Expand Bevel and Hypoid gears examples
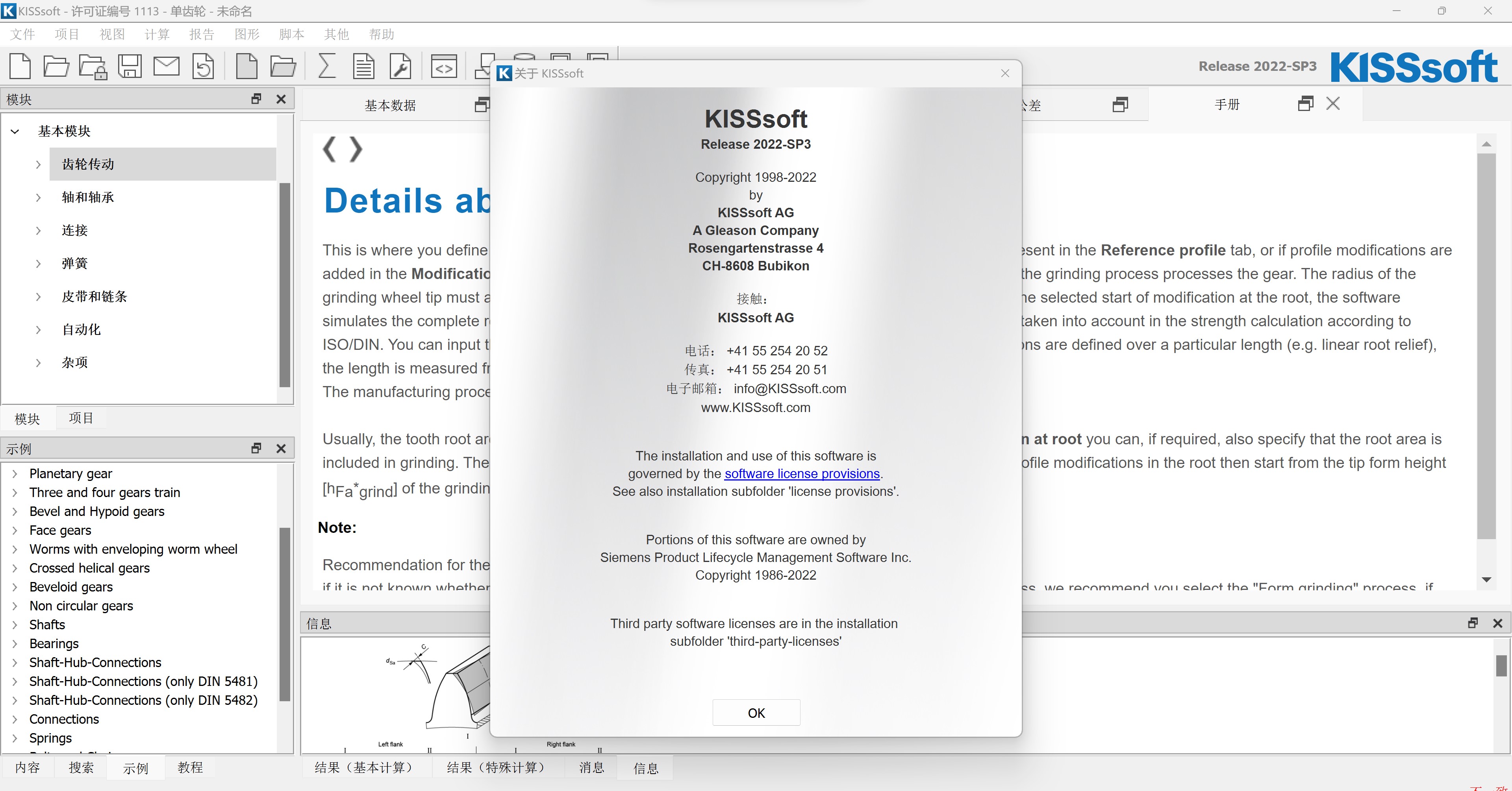 pos(15,511)
